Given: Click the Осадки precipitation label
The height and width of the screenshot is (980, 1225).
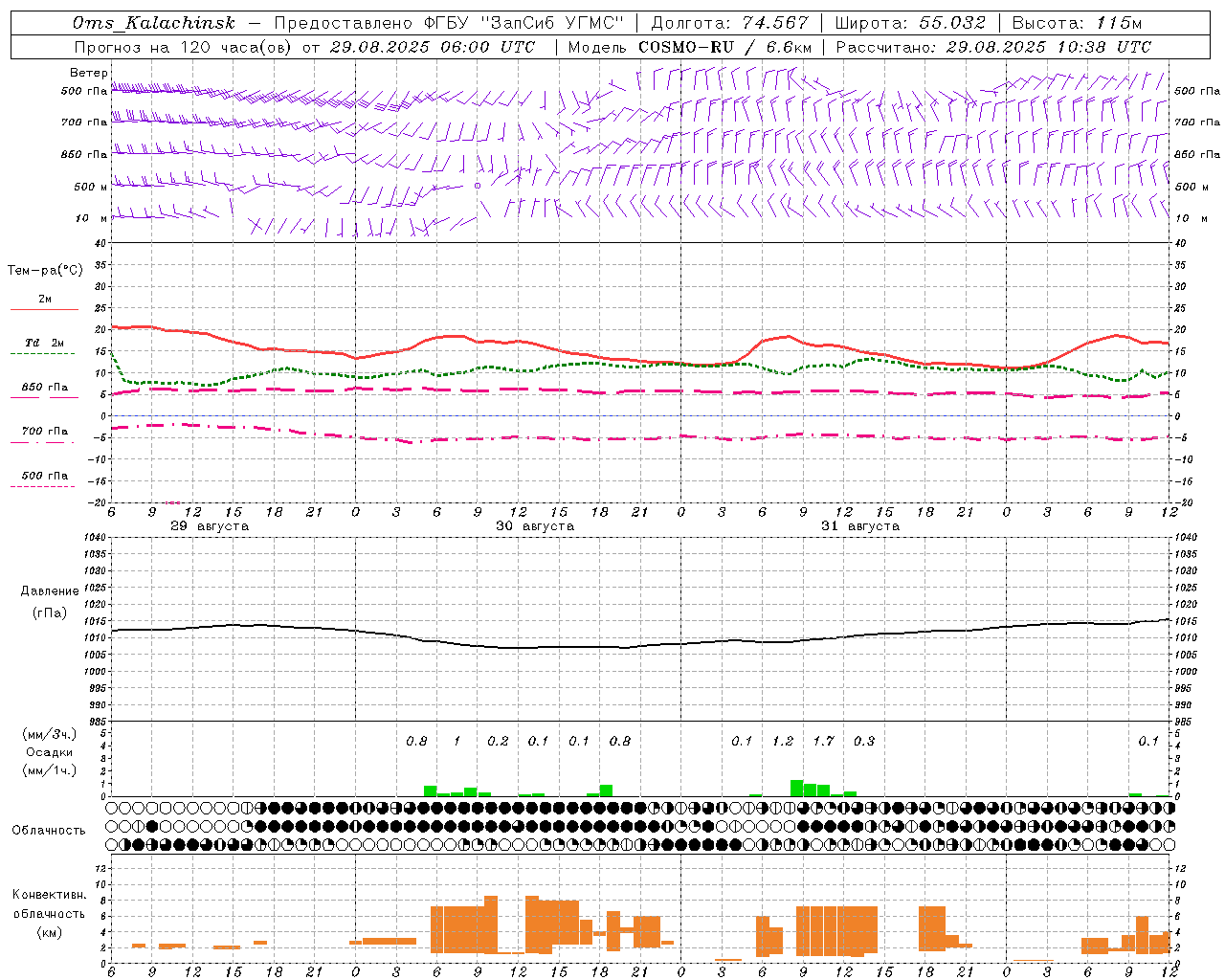Looking at the screenshot, I should point(50,752).
